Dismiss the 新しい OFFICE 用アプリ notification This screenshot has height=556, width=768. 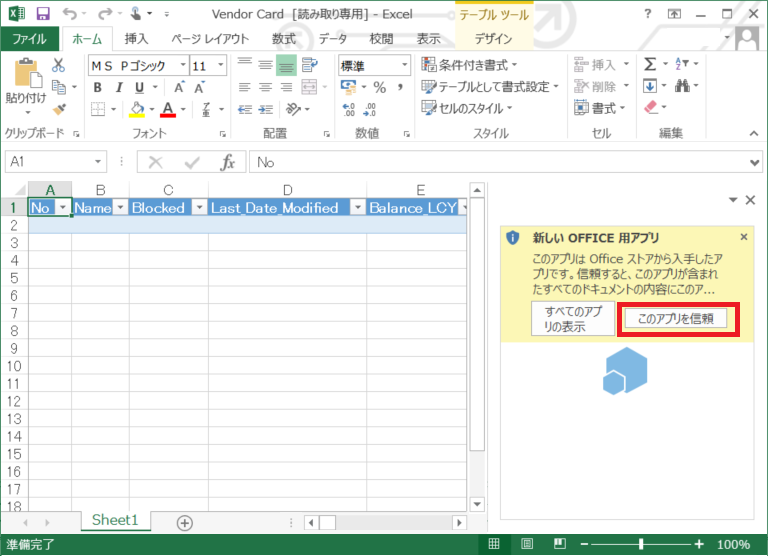click(744, 237)
